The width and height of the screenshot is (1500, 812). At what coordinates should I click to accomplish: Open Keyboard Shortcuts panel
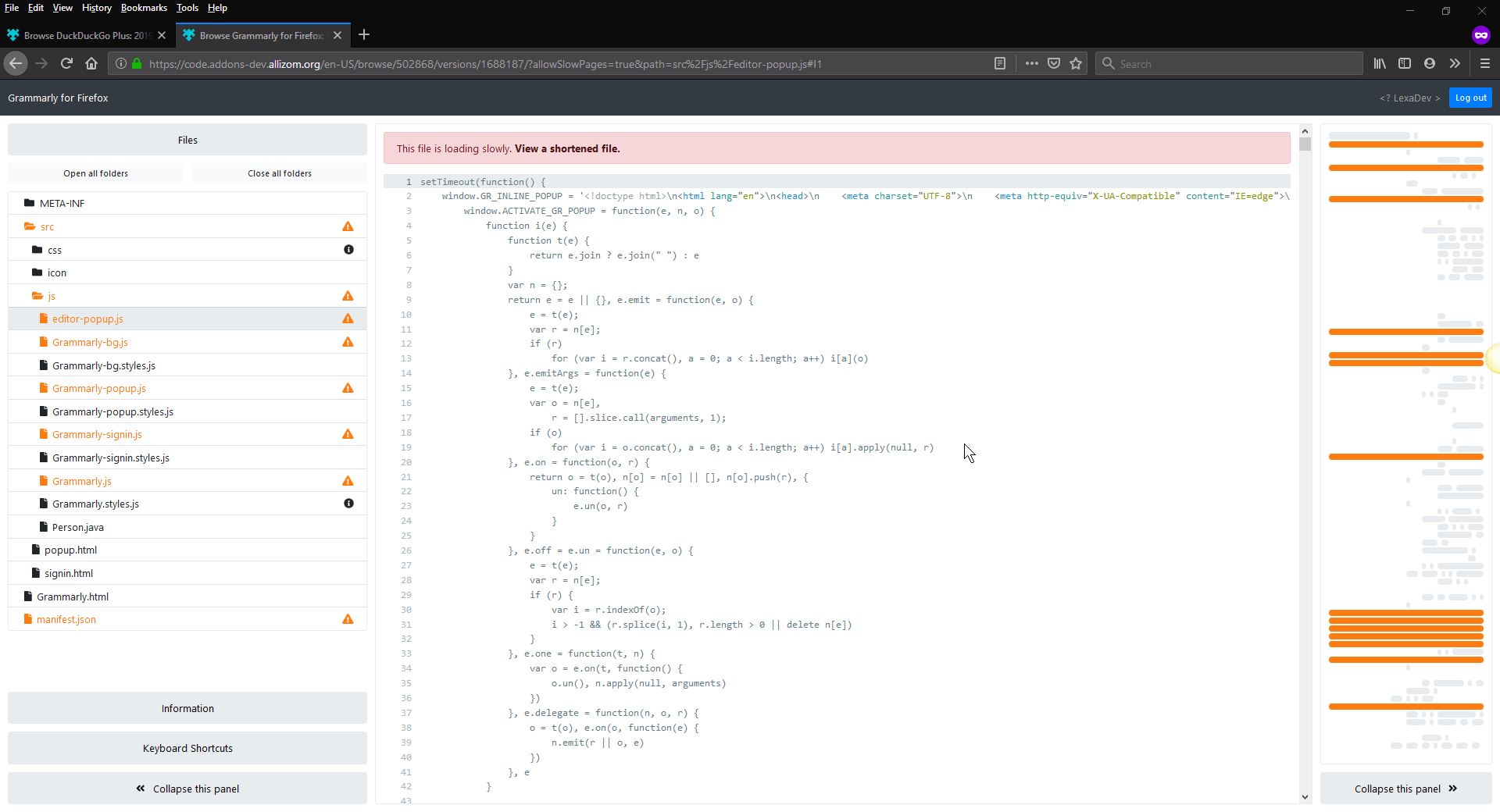click(x=187, y=748)
